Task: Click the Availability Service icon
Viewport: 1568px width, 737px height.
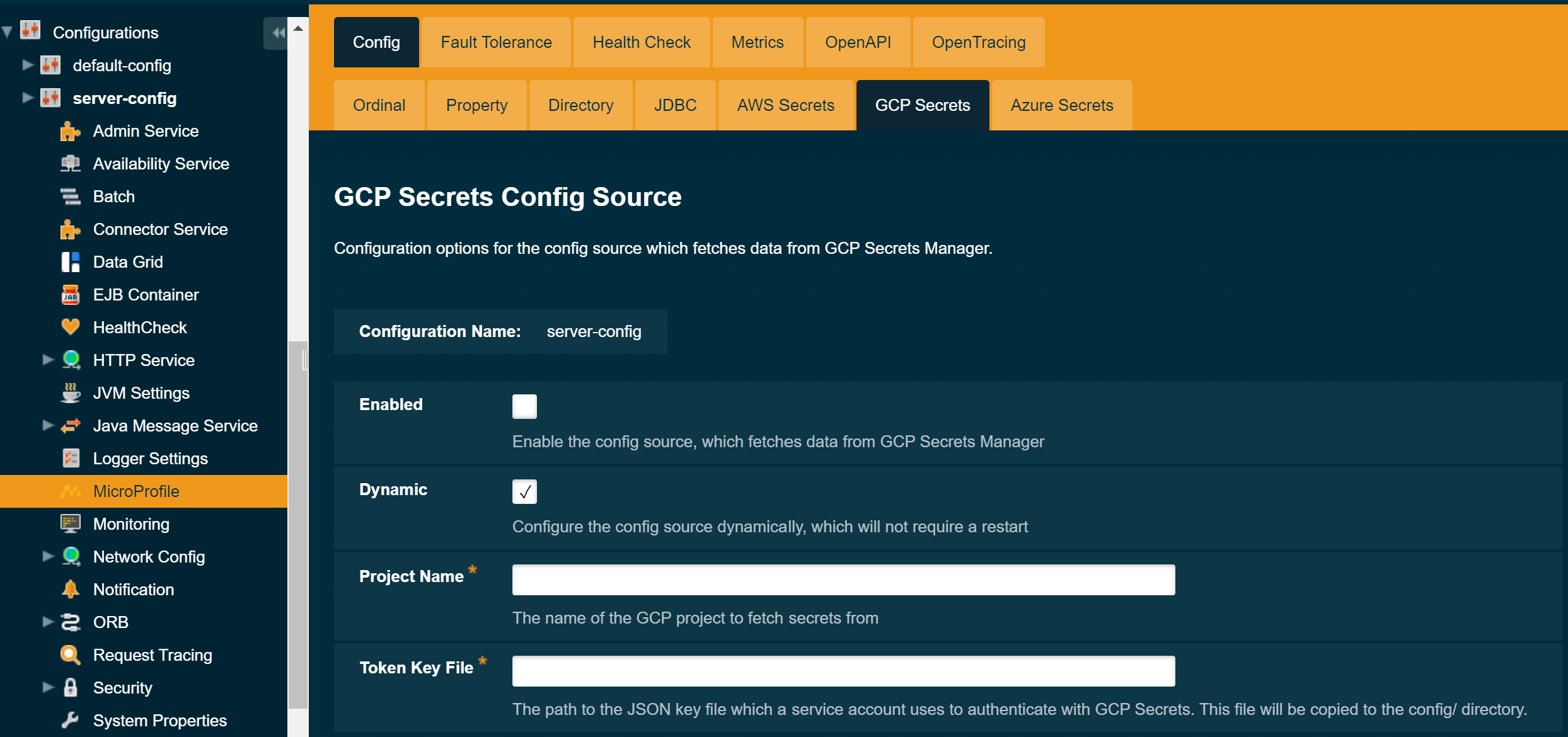Action: [71, 164]
